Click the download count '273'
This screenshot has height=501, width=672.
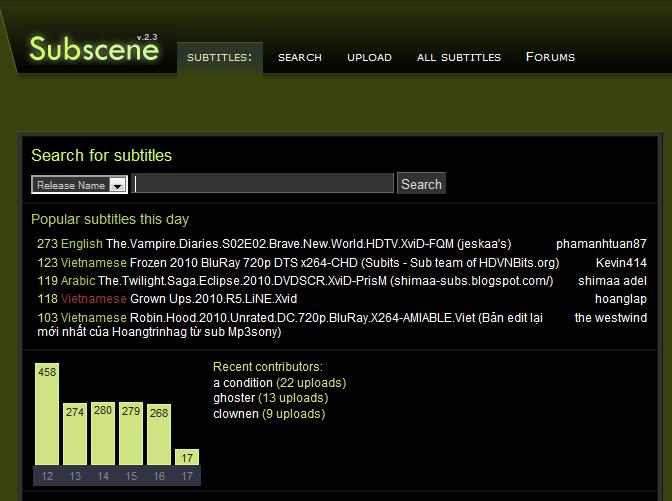[47, 244]
